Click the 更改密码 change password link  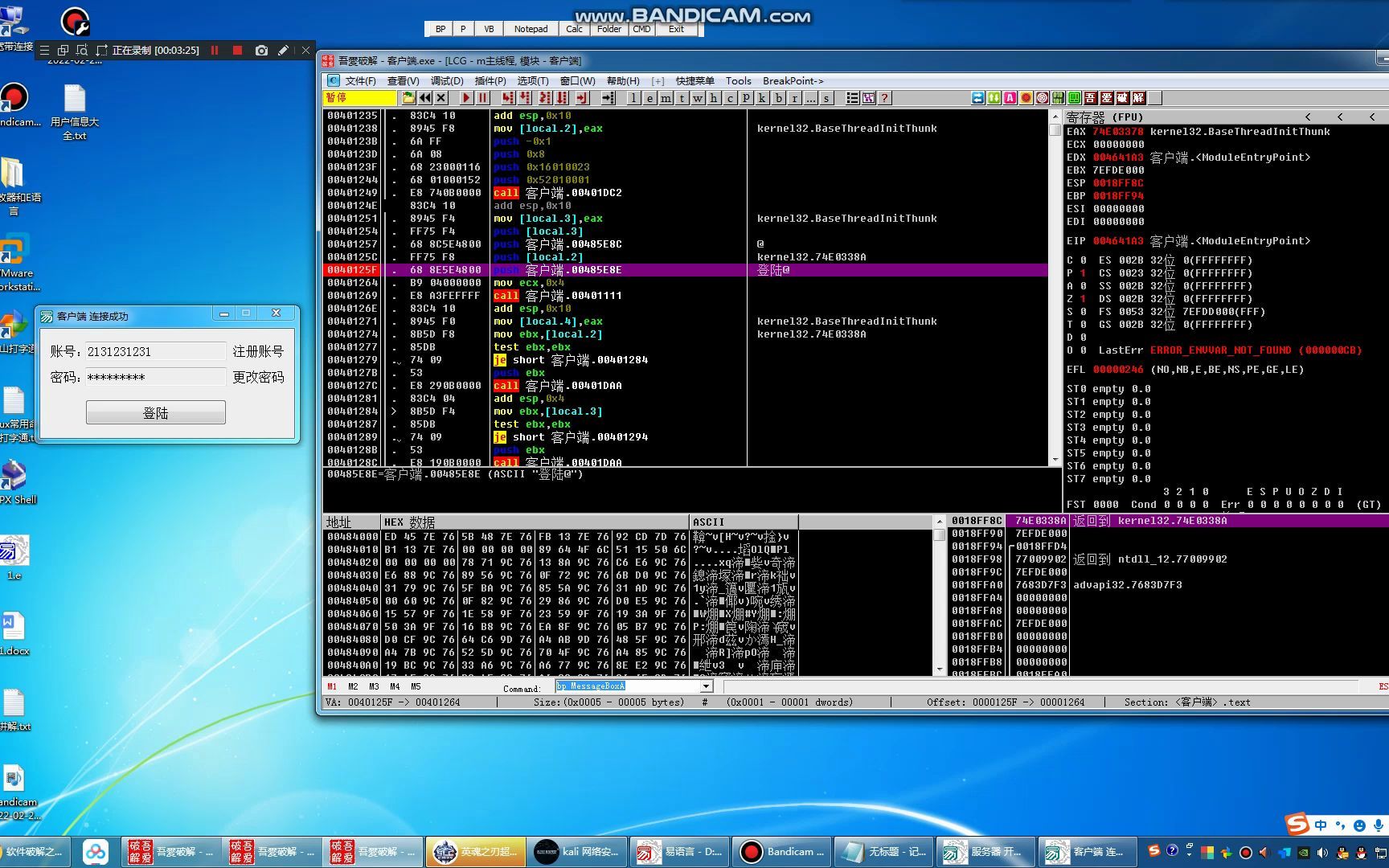pos(258,377)
